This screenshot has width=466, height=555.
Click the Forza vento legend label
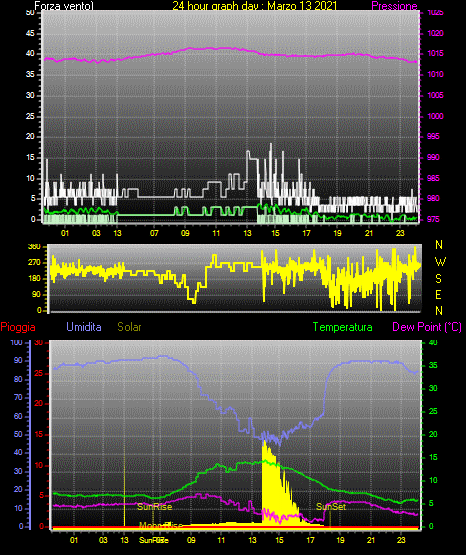pos(64,6)
